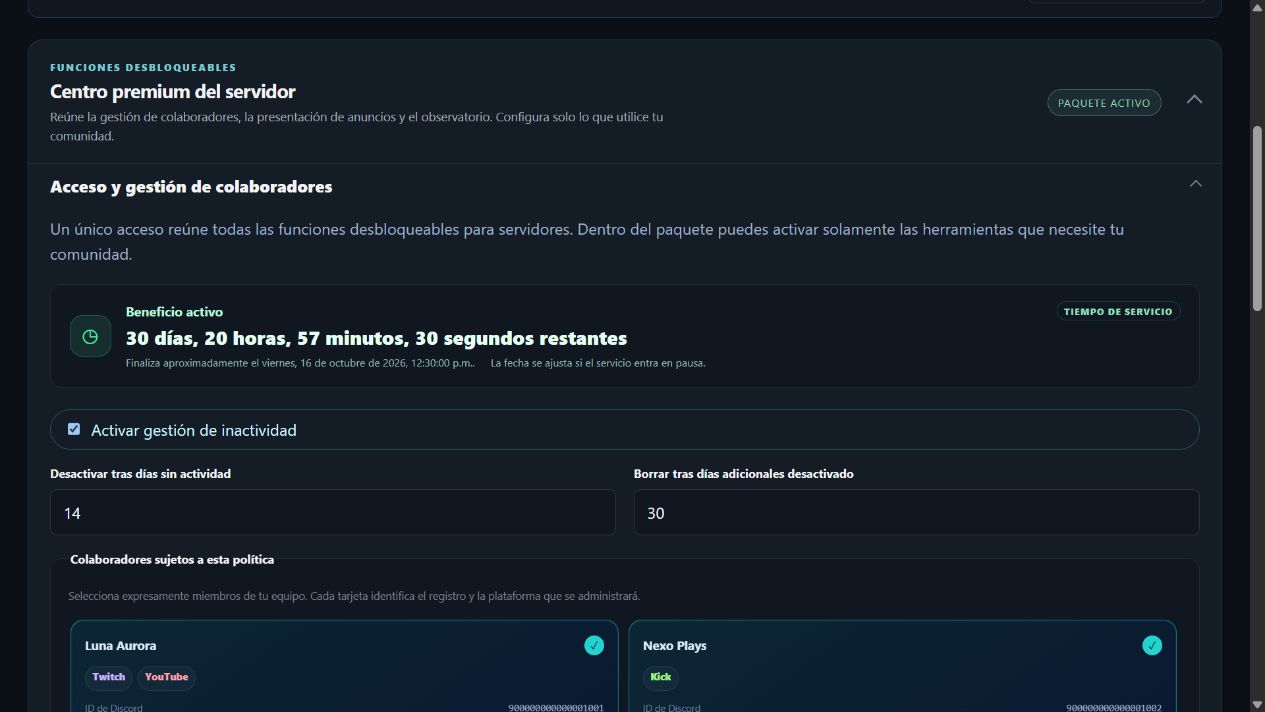Collapse Acceso y gestión de colaboradores panel

click(x=1194, y=184)
